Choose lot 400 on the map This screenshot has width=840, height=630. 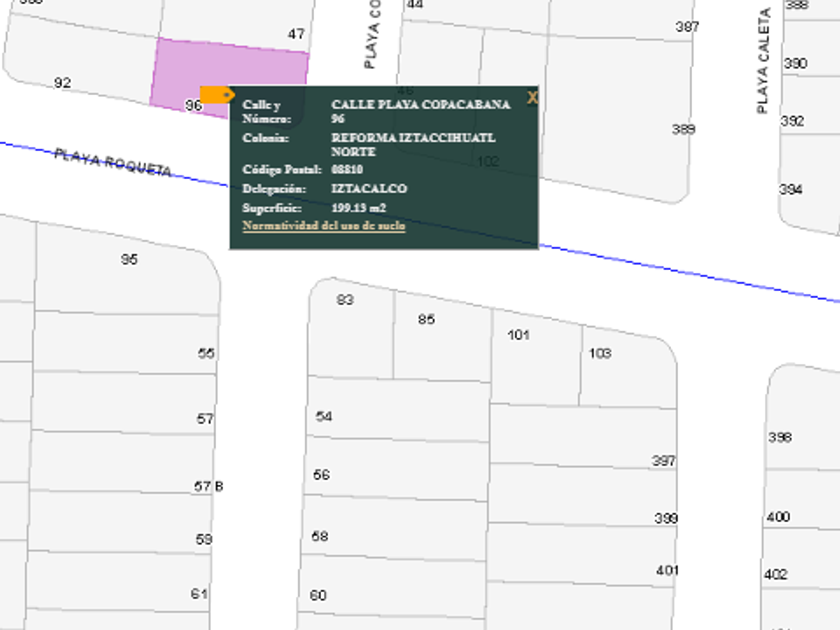pos(778,517)
